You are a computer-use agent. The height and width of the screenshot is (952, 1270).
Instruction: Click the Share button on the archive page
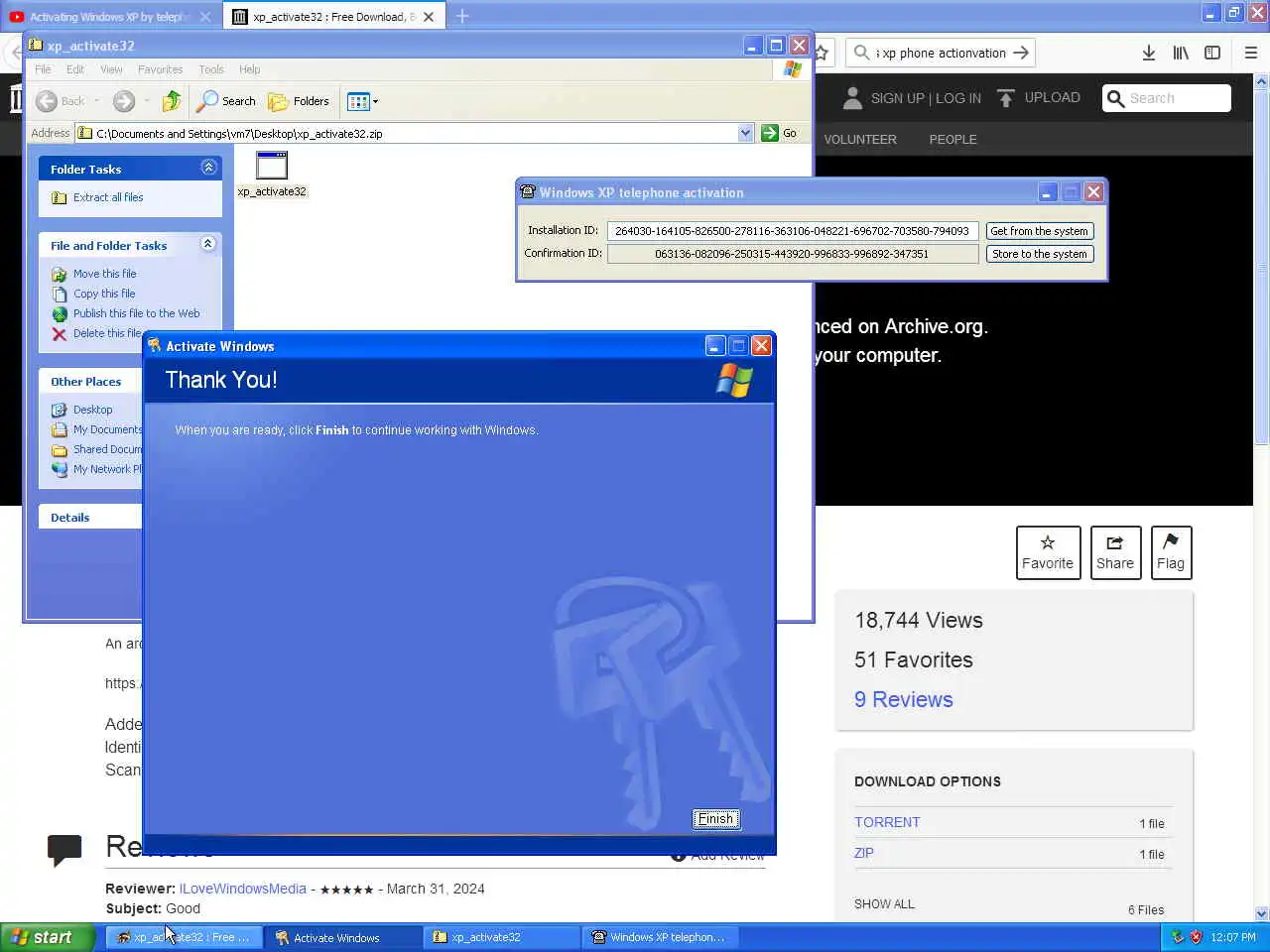pyautogui.click(x=1115, y=552)
